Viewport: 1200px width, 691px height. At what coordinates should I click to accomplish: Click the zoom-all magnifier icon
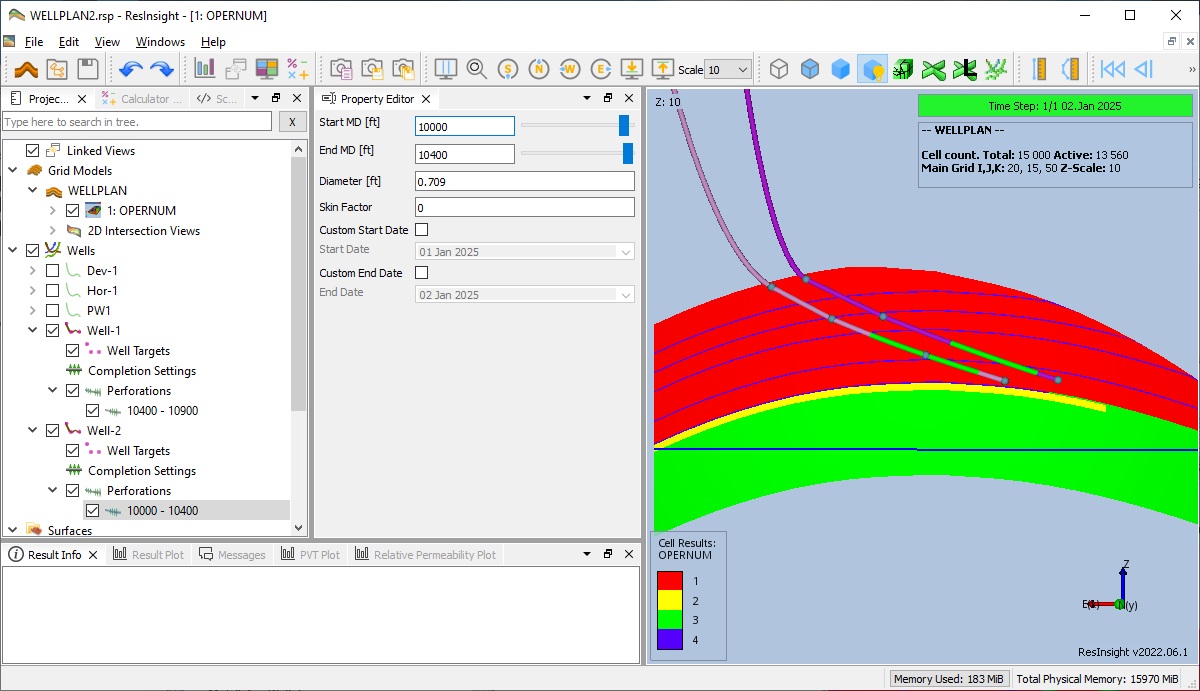(x=476, y=68)
